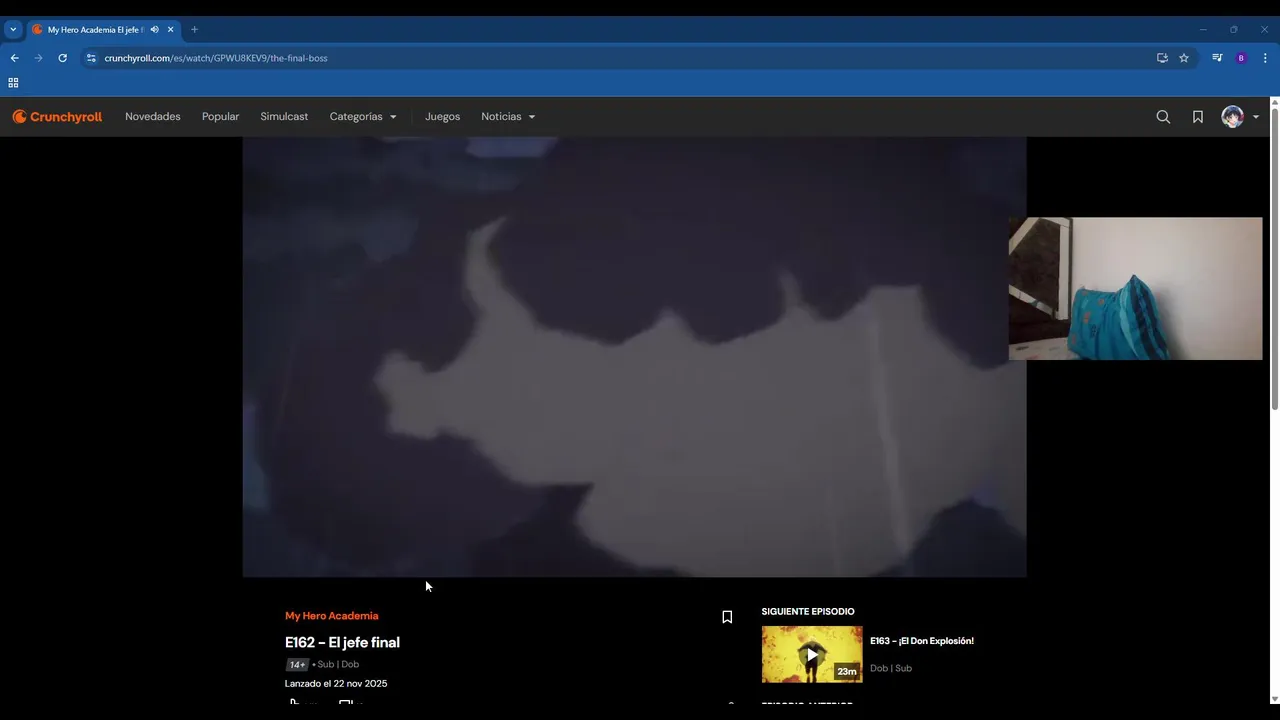1280x720 pixels.
Task: Click the SIGUIENTE EPISODIO heading
Action: (808, 612)
